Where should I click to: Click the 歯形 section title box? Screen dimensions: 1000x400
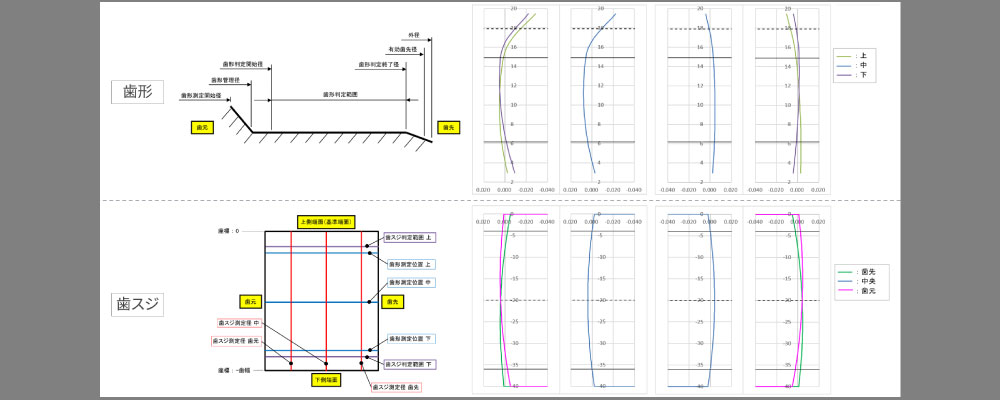[137, 93]
